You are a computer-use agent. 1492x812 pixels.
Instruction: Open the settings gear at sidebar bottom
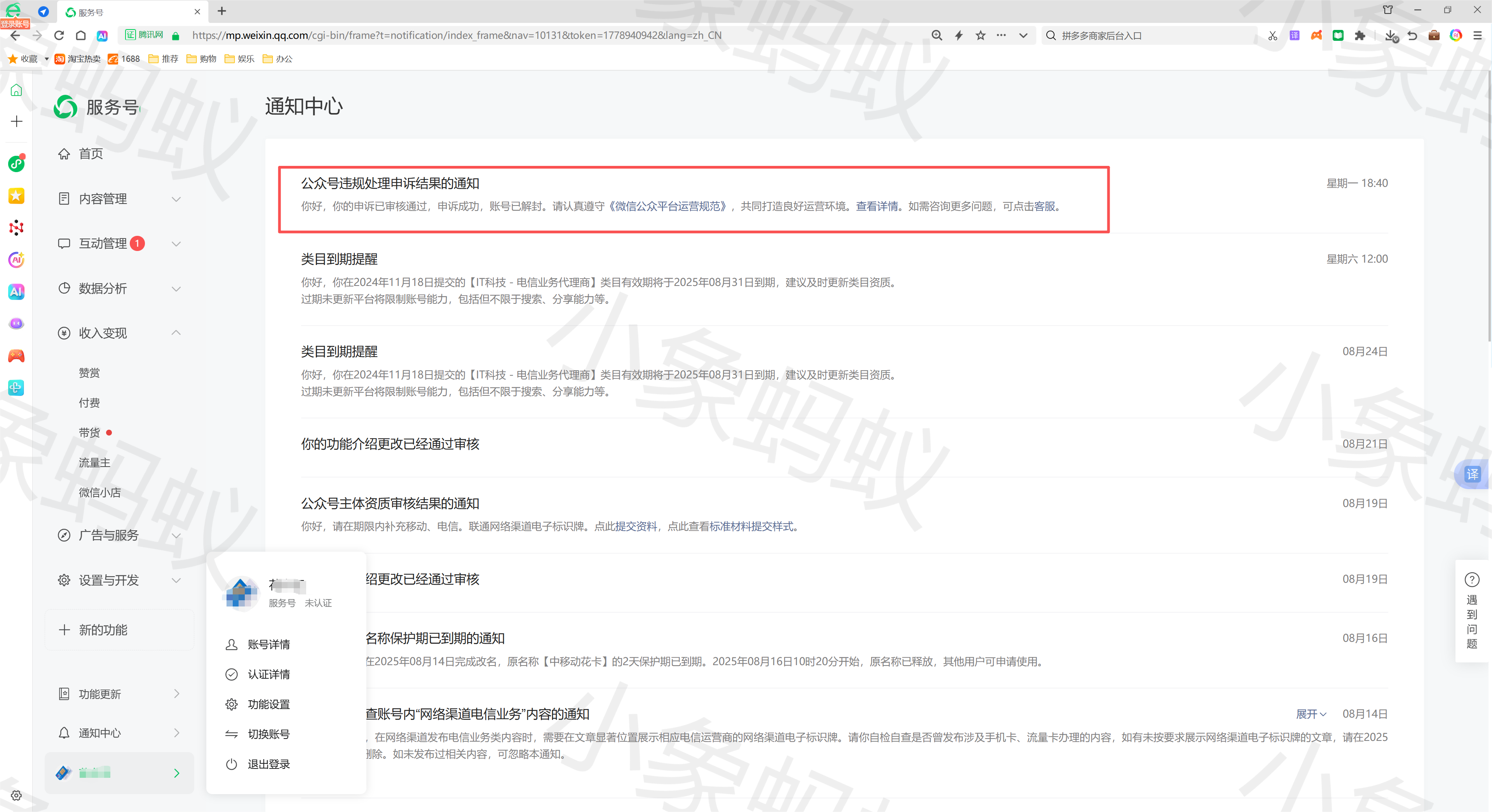tap(16, 795)
